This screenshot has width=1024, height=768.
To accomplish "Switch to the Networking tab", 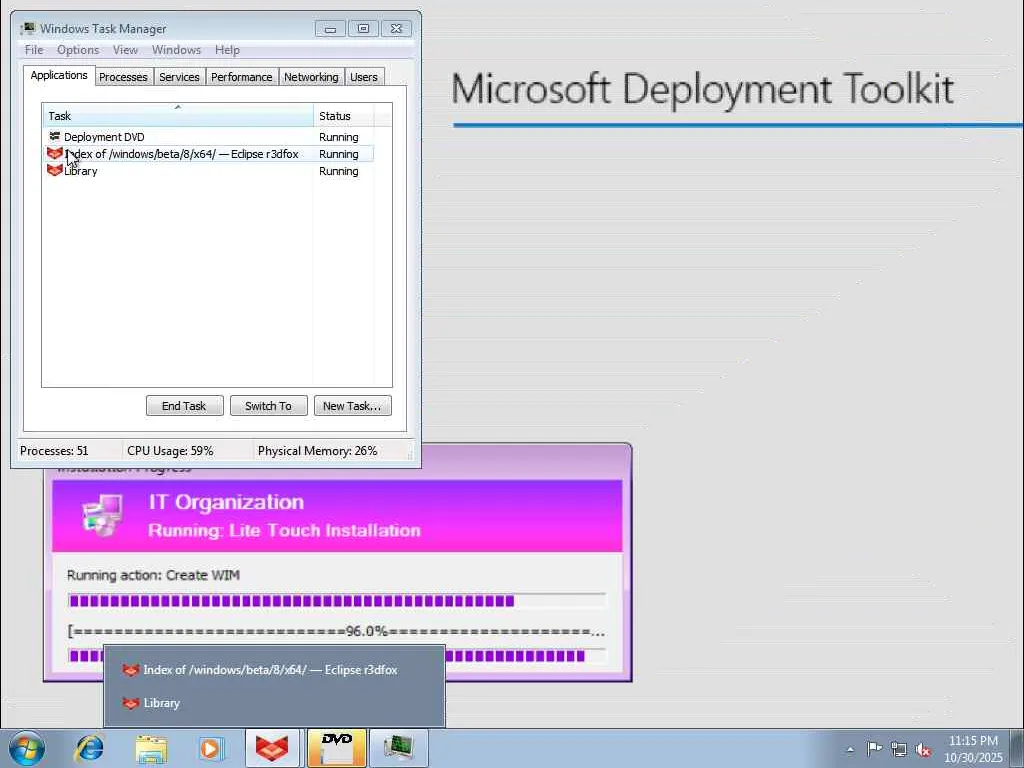I will tap(311, 77).
